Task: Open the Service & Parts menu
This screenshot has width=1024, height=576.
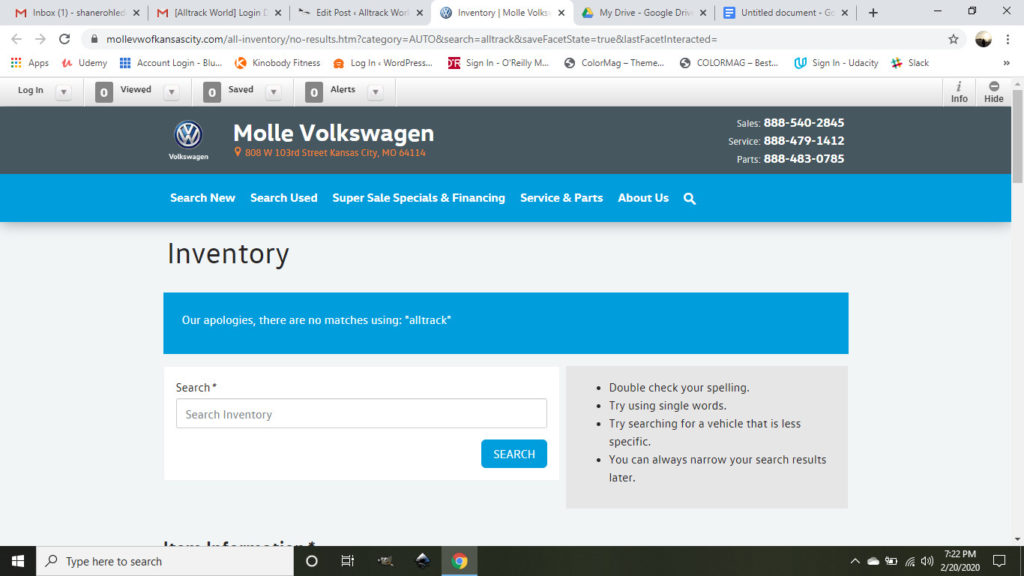Action: tap(561, 198)
